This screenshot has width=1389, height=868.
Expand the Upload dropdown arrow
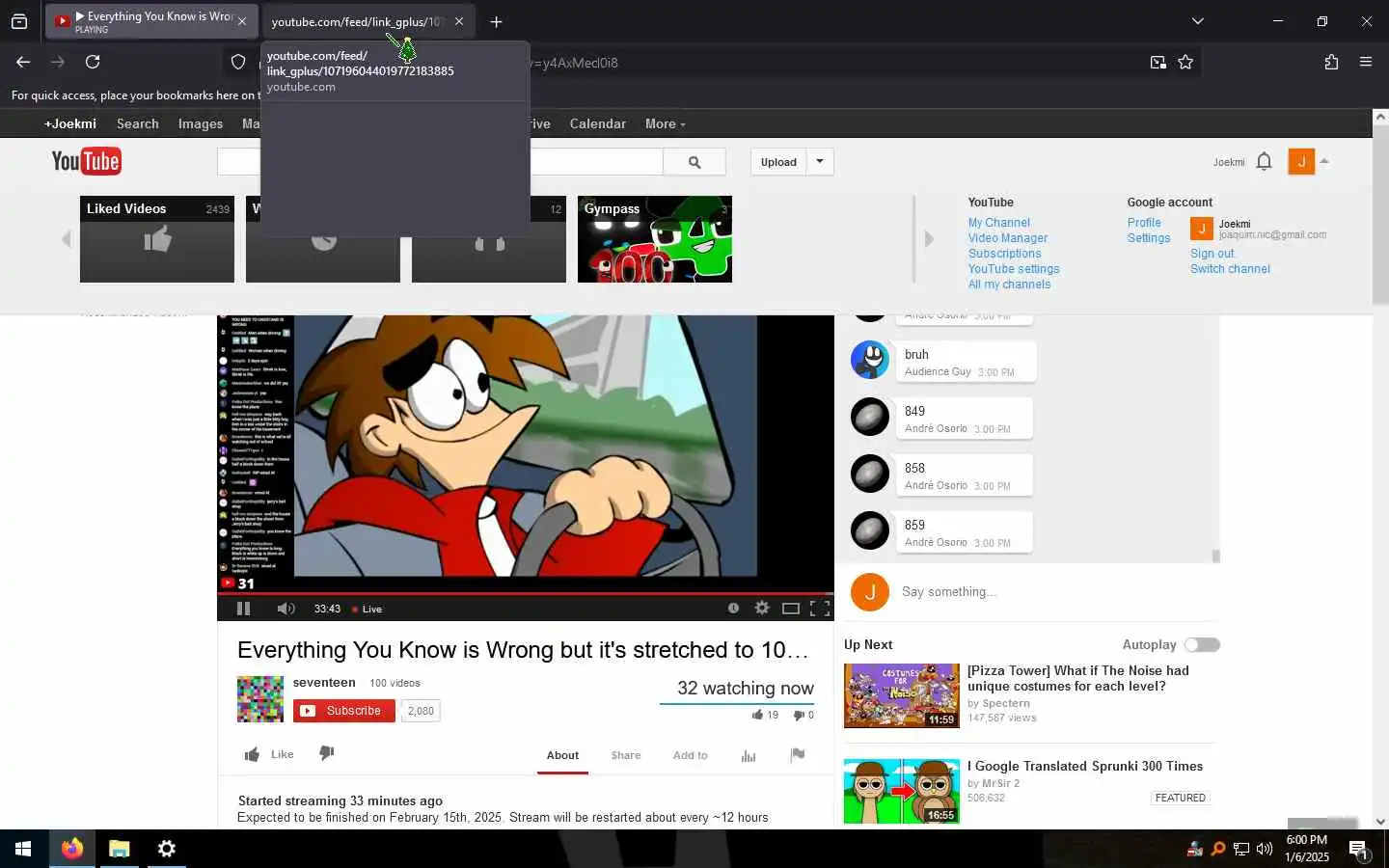(x=820, y=161)
